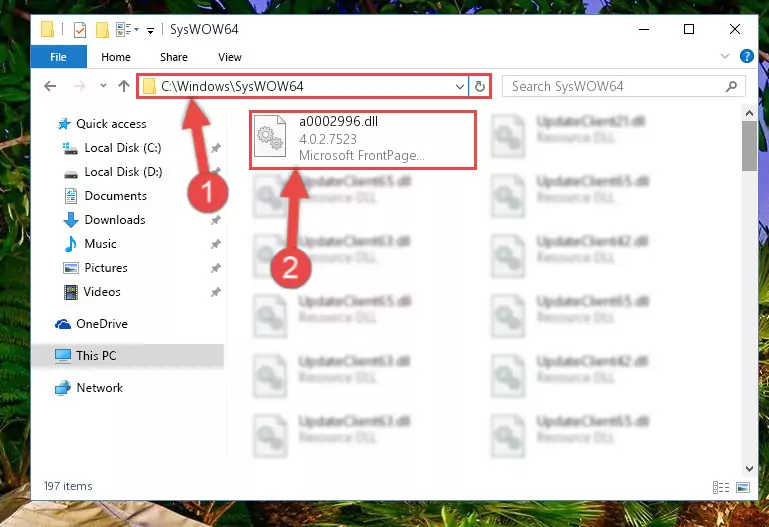Open the File ribbon tab
Screen dimensions: 769x527
[x=58, y=57]
